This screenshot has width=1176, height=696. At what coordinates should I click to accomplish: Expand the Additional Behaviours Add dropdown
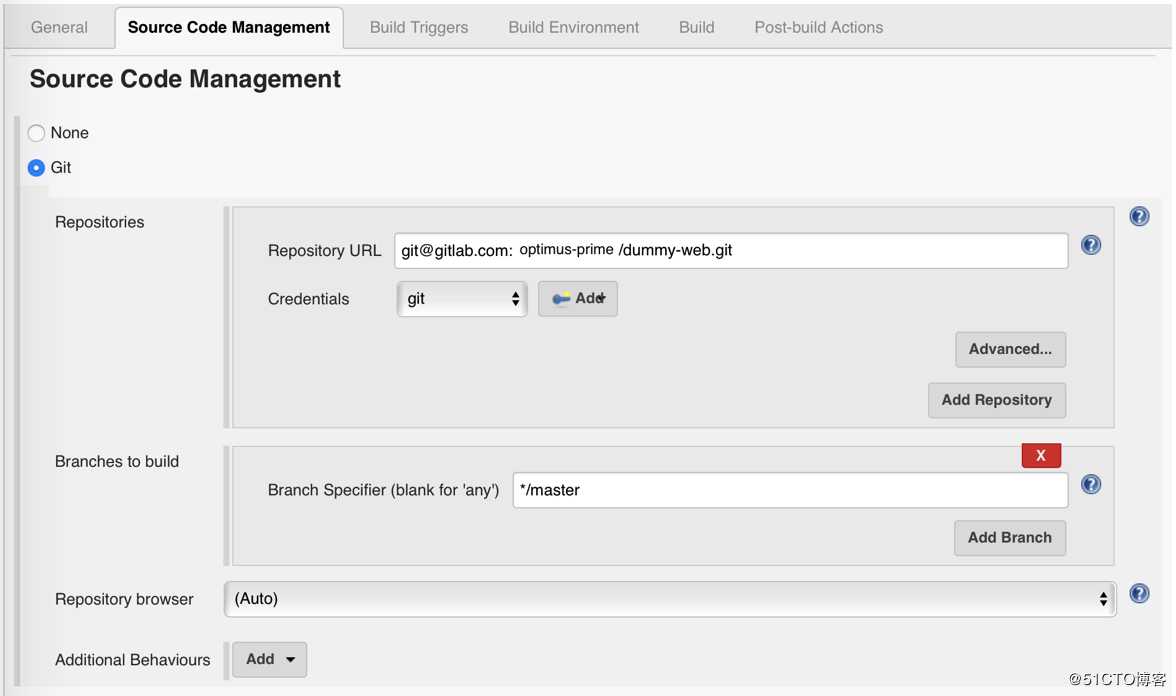point(269,659)
